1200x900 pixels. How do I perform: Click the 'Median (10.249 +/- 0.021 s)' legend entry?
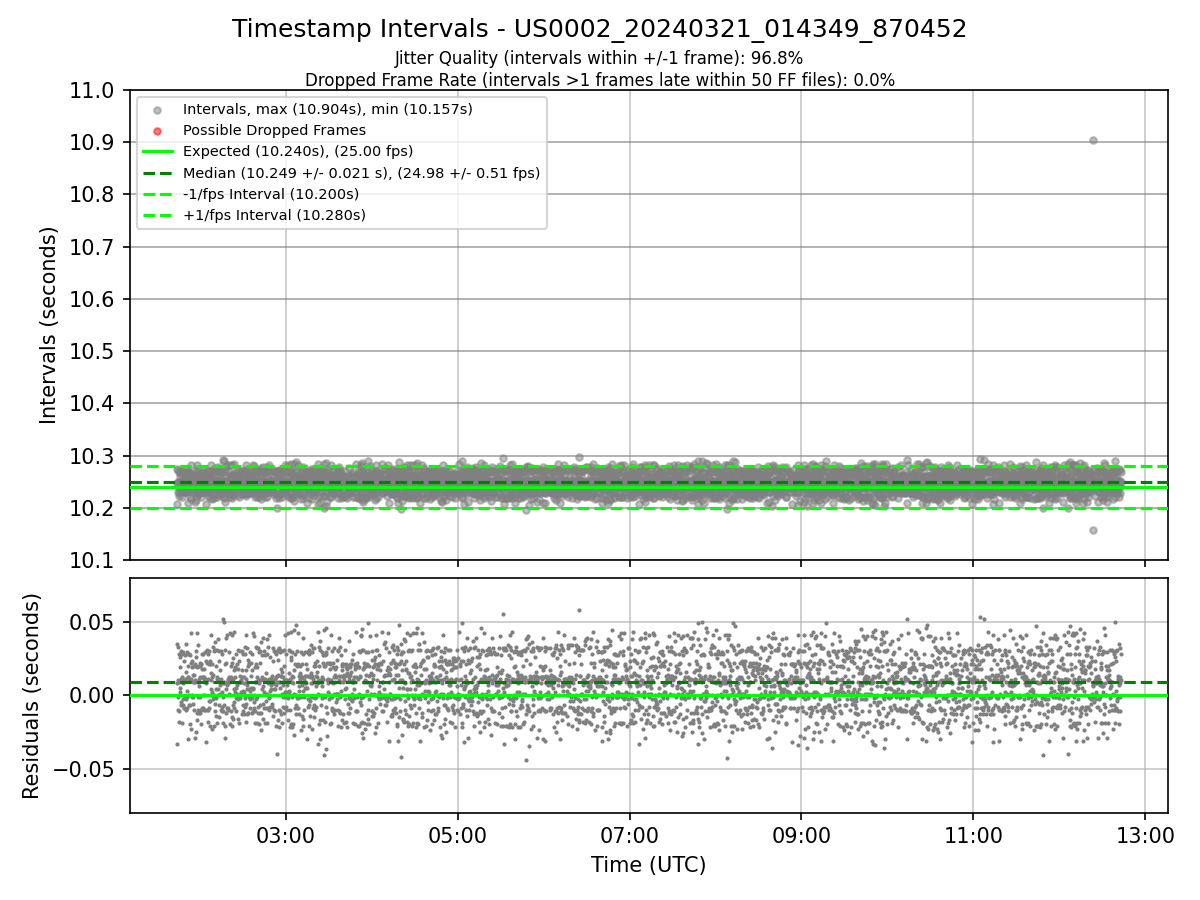coord(361,173)
